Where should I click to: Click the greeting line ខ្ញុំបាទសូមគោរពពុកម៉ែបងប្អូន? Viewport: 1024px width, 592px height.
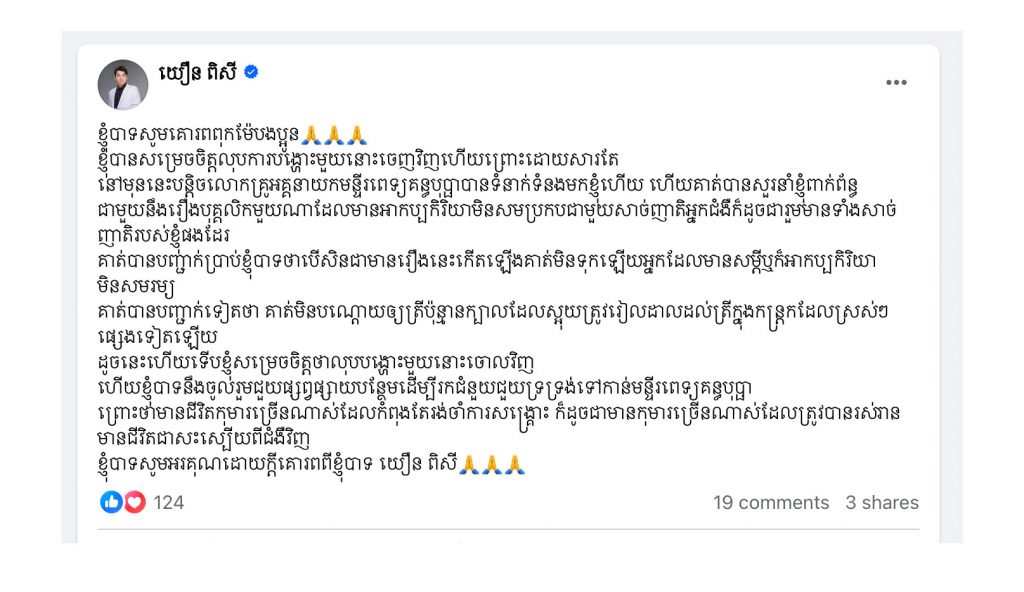pos(198,135)
